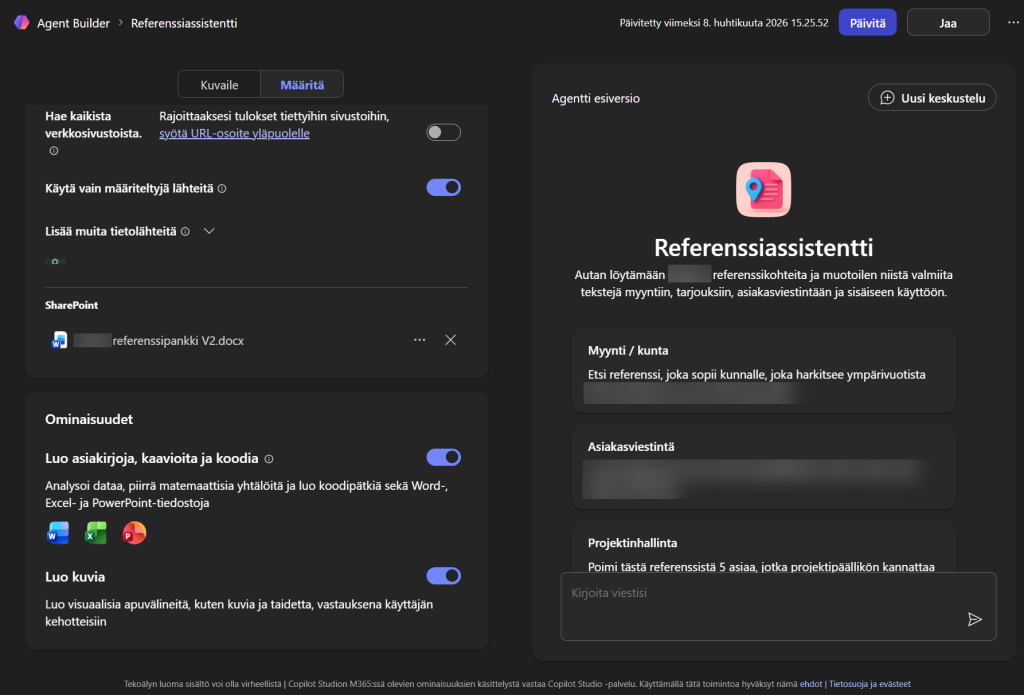Select the Määritä tab

(302, 85)
